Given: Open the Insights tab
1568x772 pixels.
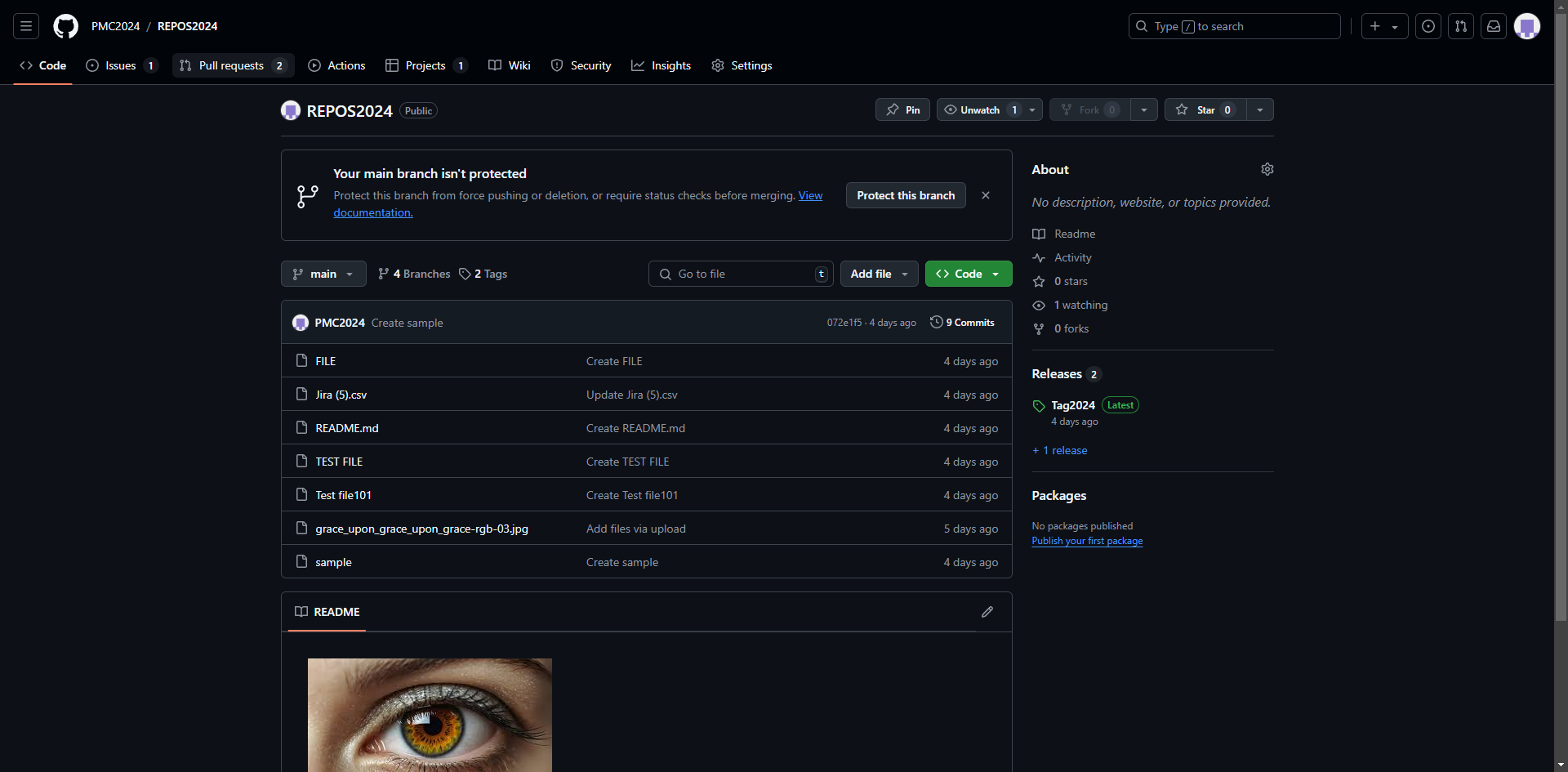Looking at the screenshot, I should pyautogui.click(x=661, y=65).
